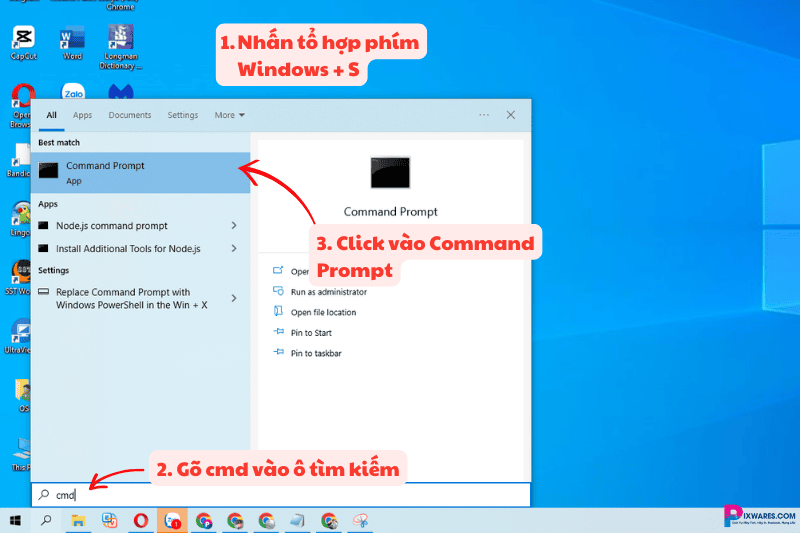The height and width of the screenshot is (533, 800).
Task: Select the Settings search tab
Action: [x=183, y=115]
